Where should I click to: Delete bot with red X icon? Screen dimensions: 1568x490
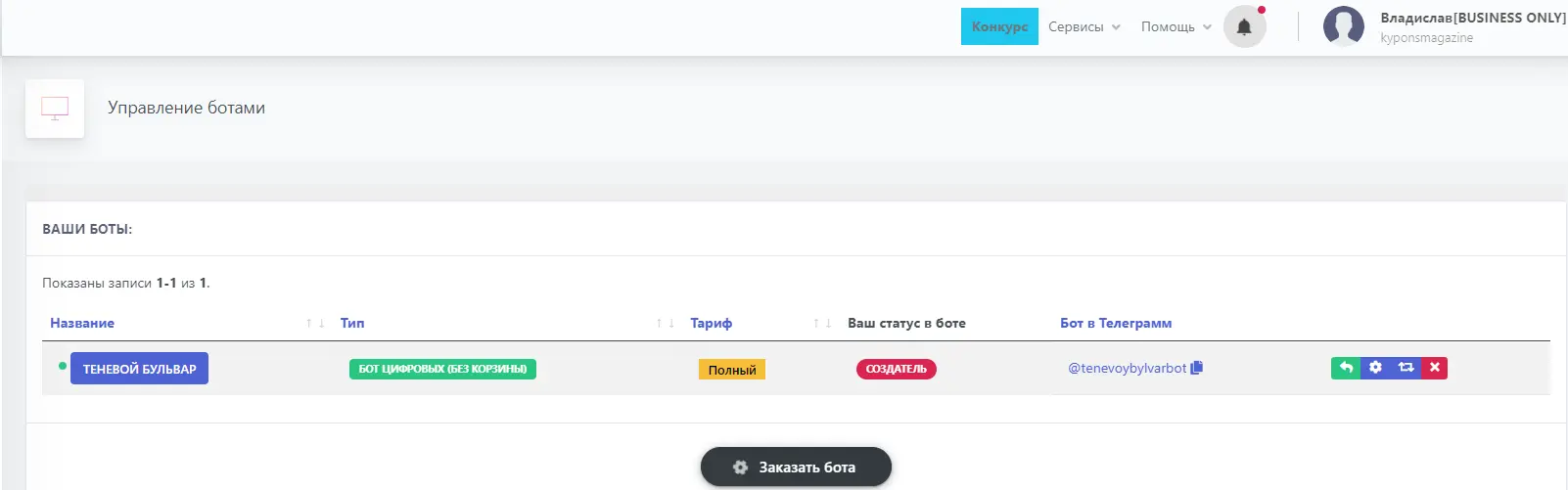[1434, 368]
